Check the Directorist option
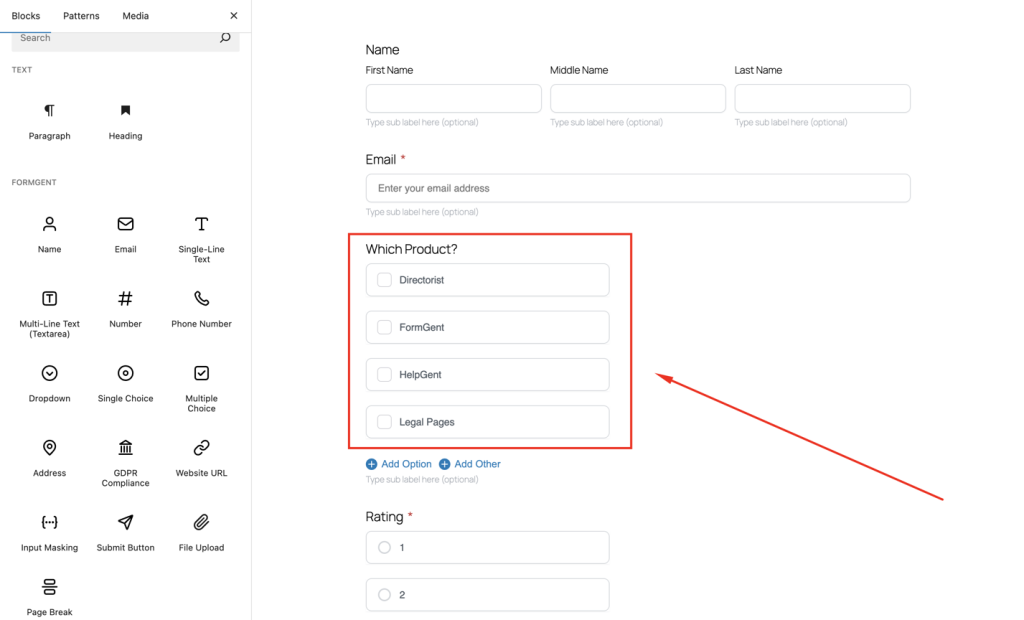The height and width of the screenshot is (620, 1024). point(385,280)
